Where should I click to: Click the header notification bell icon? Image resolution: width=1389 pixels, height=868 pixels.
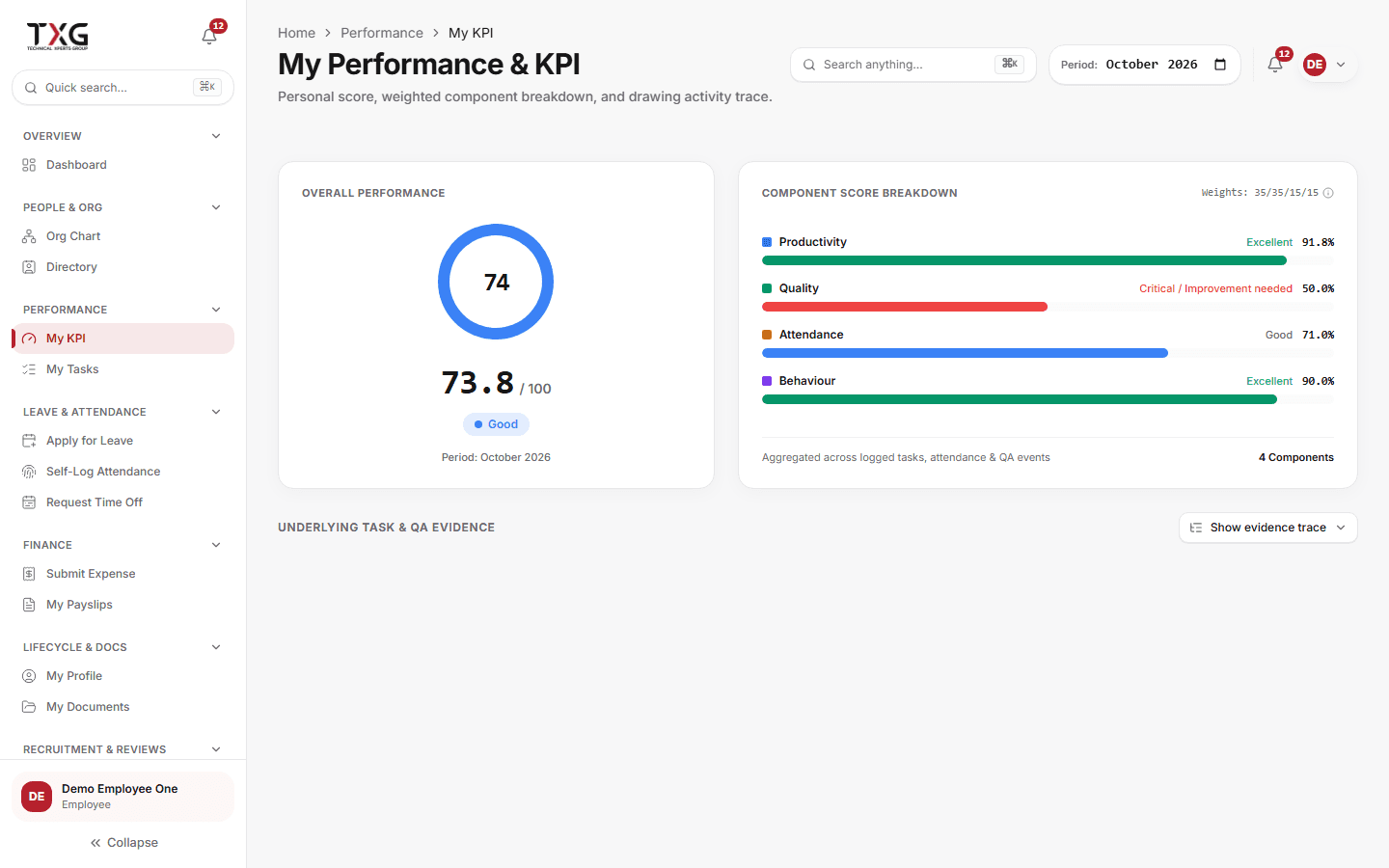coord(1275,65)
